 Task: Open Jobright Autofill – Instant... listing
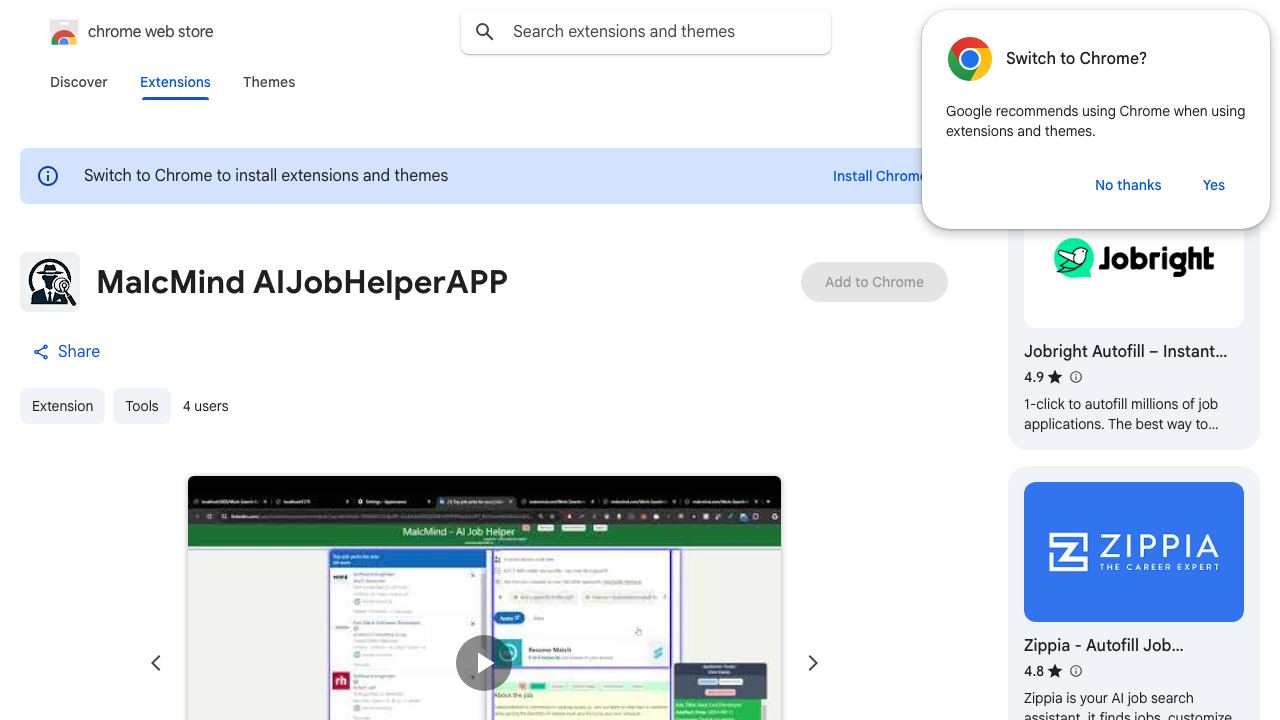coord(1126,351)
